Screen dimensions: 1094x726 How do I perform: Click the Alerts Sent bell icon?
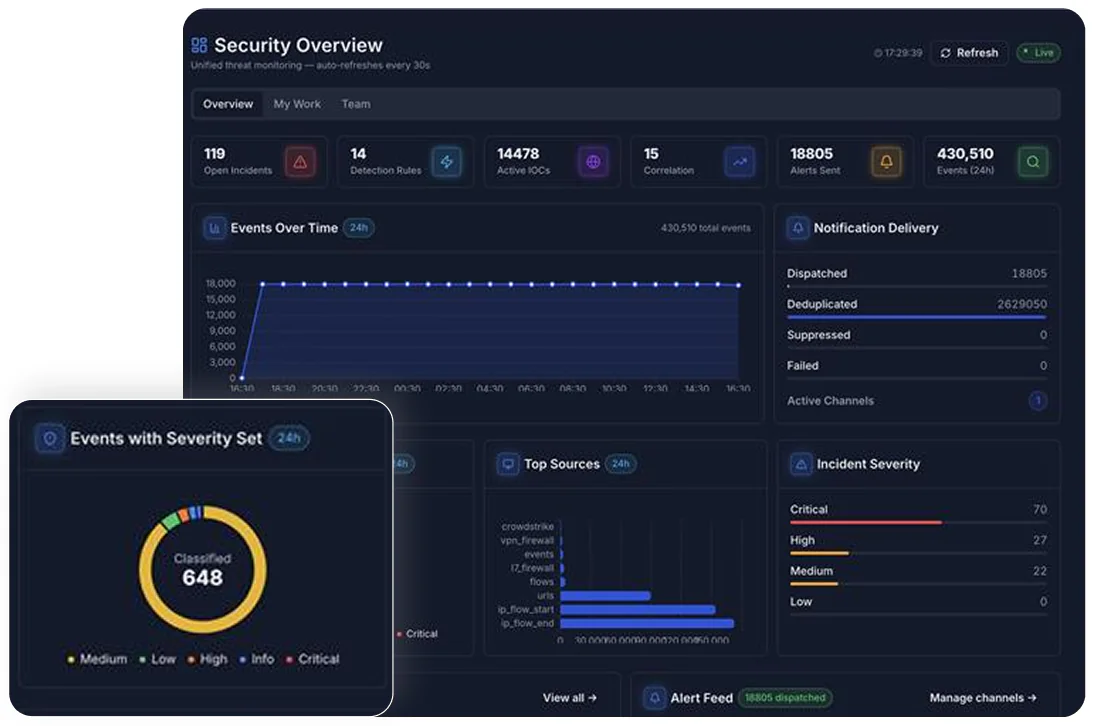pyautogui.click(x=886, y=162)
